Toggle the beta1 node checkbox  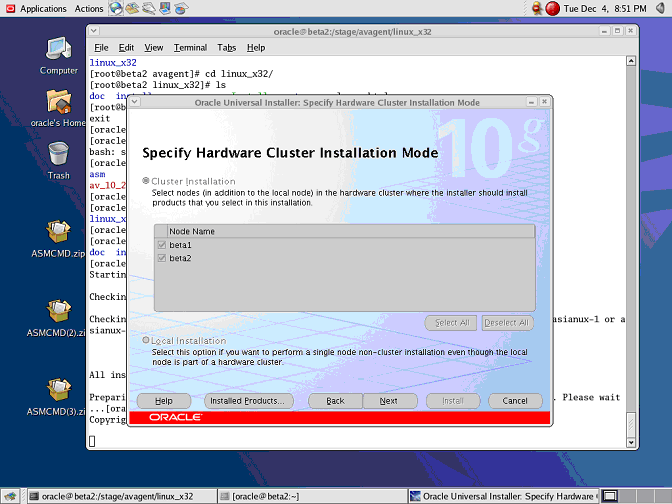[162, 245]
